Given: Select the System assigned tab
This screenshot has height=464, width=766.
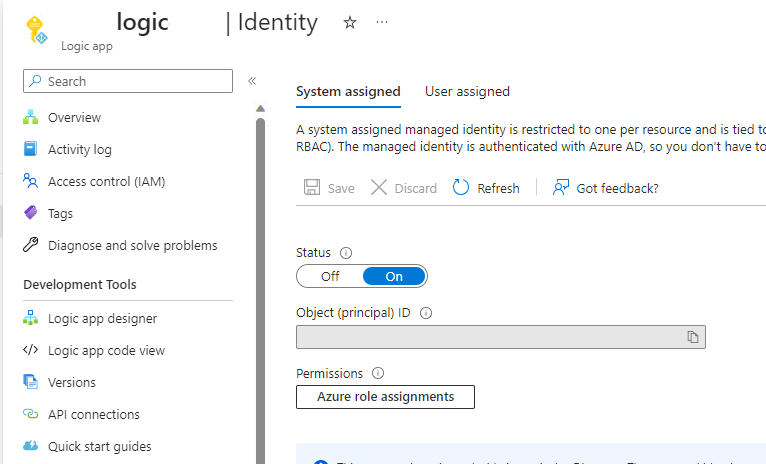Looking at the screenshot, I should 348,91.
